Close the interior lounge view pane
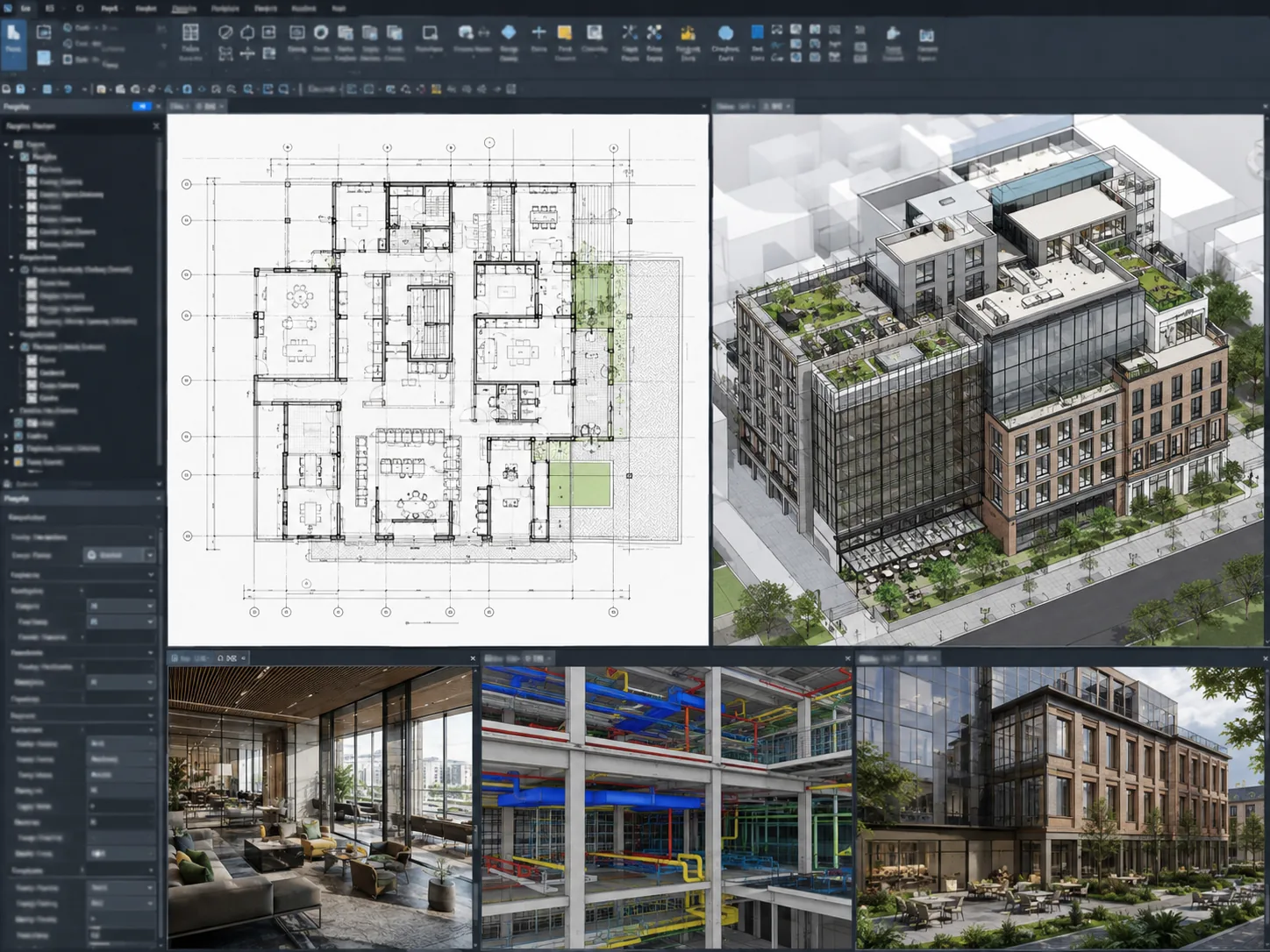This screenshot has height=952, width=1270. click(473, 658)
